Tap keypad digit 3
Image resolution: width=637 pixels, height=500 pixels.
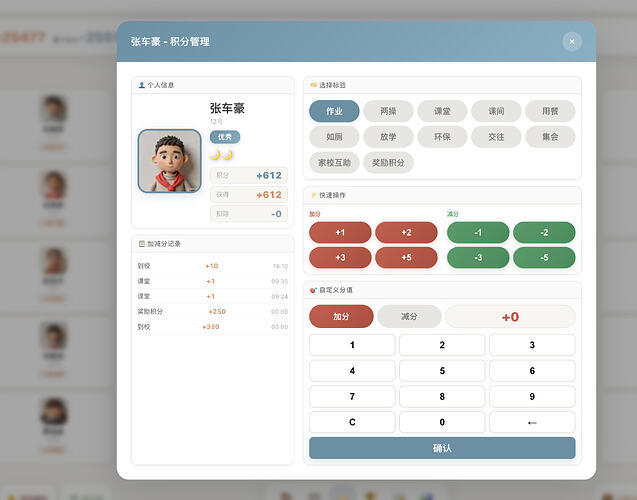532,345
